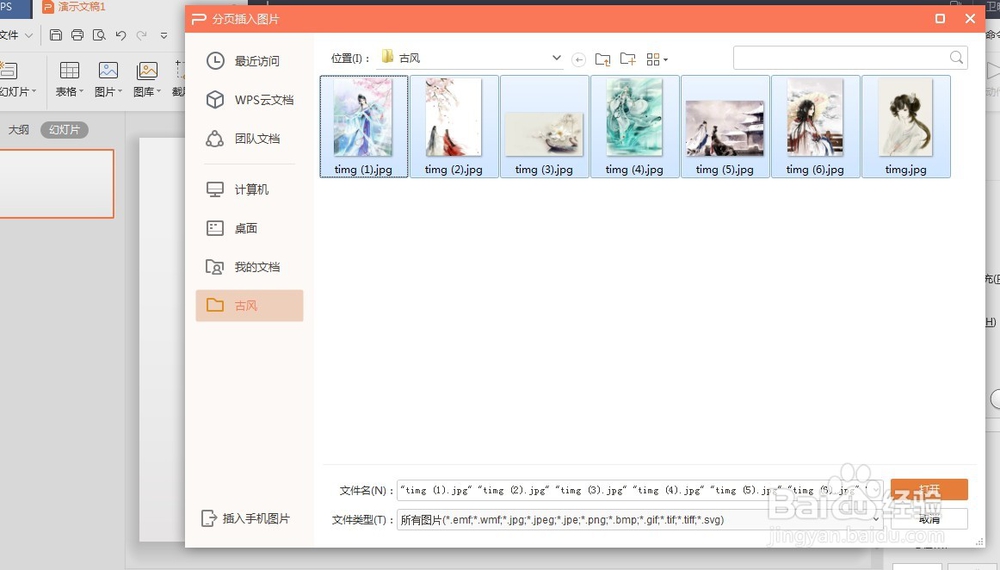Screen dimensions: 1000x570
Task: Open the 表格 table ribbon button
Action: pos(69,79)
